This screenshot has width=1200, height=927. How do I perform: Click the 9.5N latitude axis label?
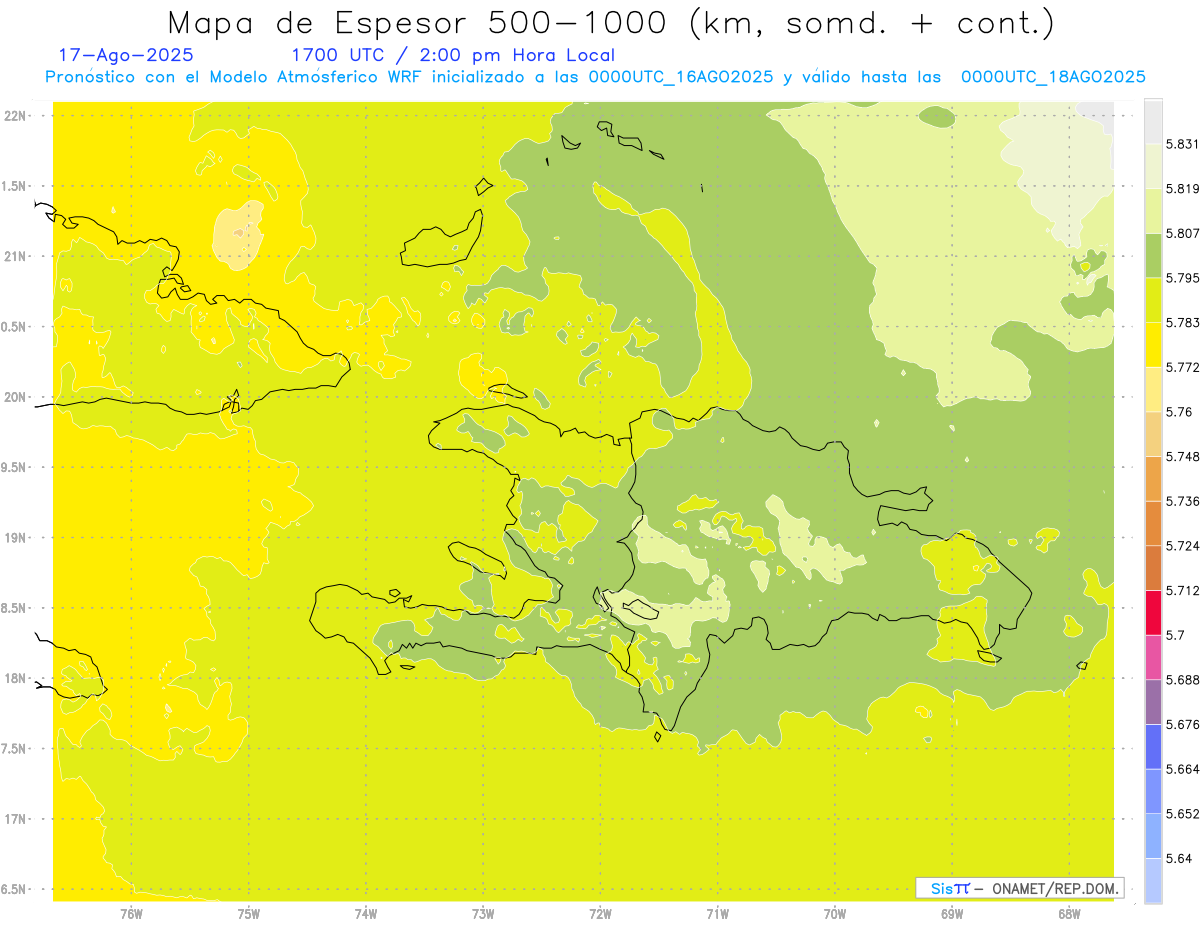(14, 467)
